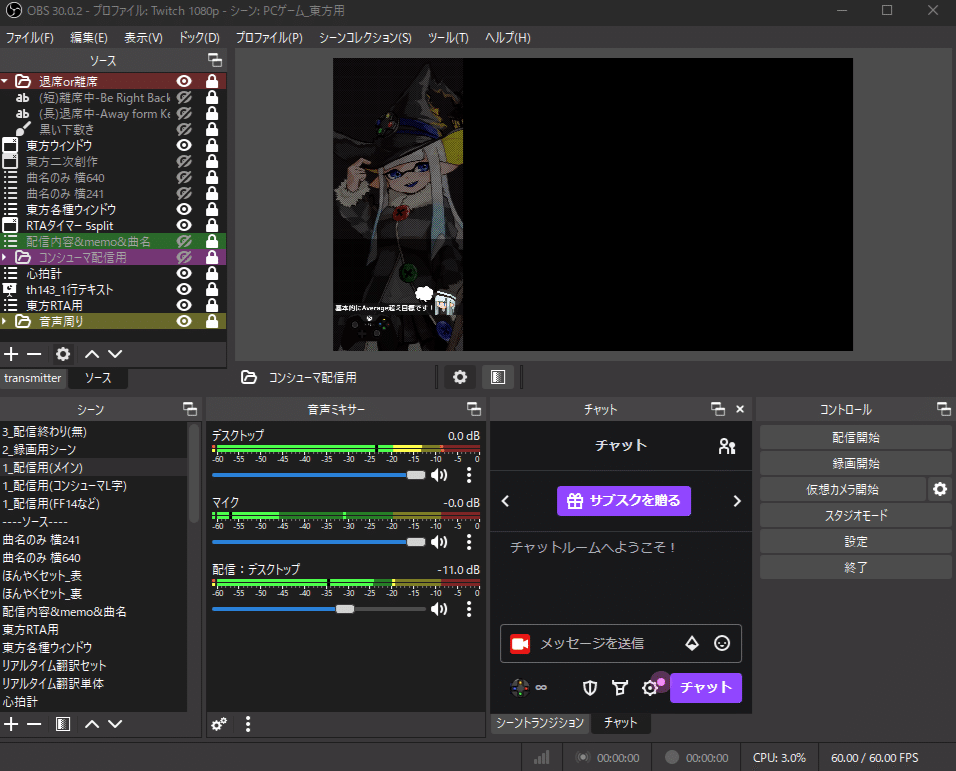Viewport: 956px width, 771px height.
Task: Switch to シーントランジション tab
Action: 540,723
